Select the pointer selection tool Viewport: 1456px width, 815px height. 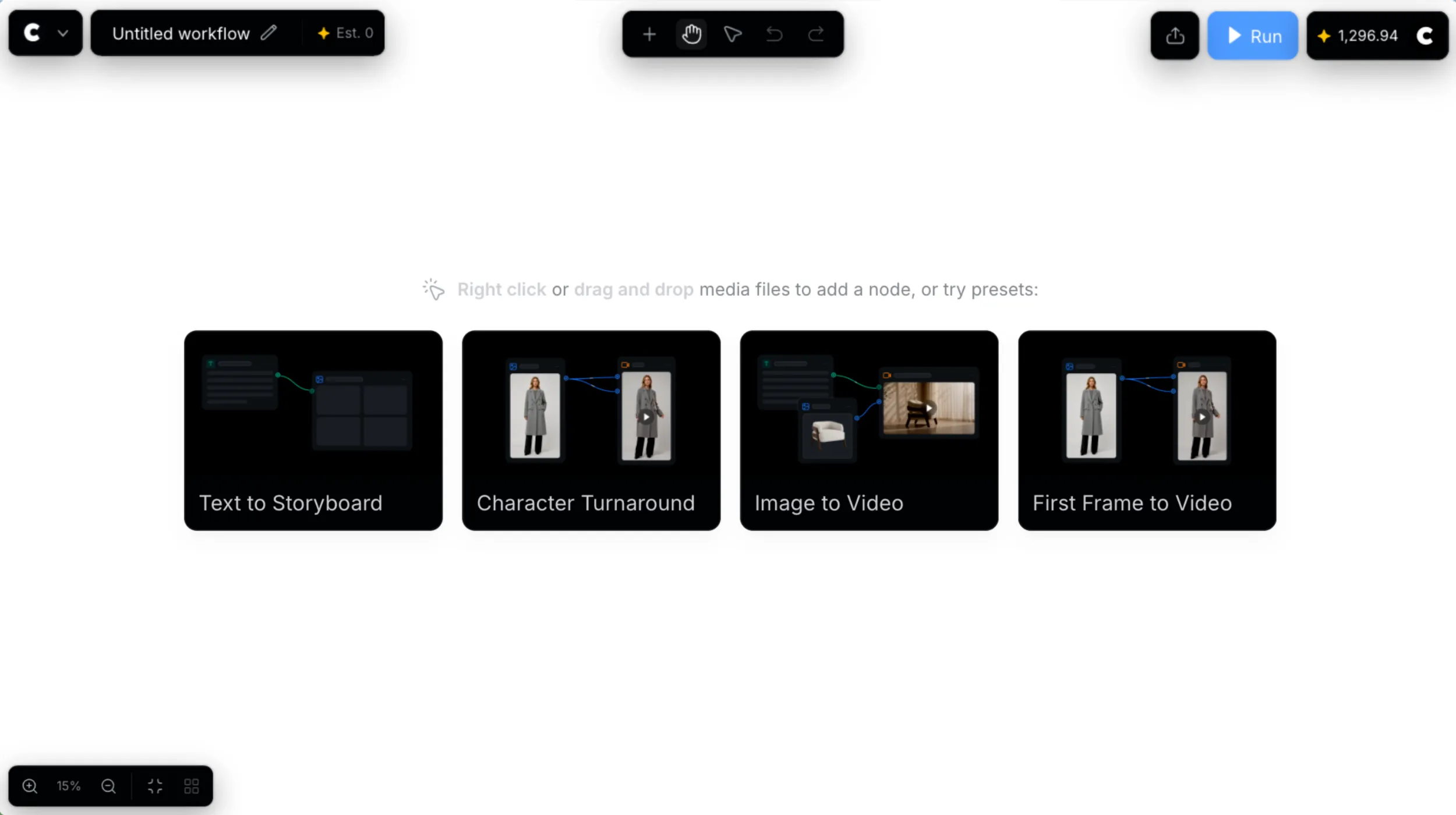coord(733,34)
